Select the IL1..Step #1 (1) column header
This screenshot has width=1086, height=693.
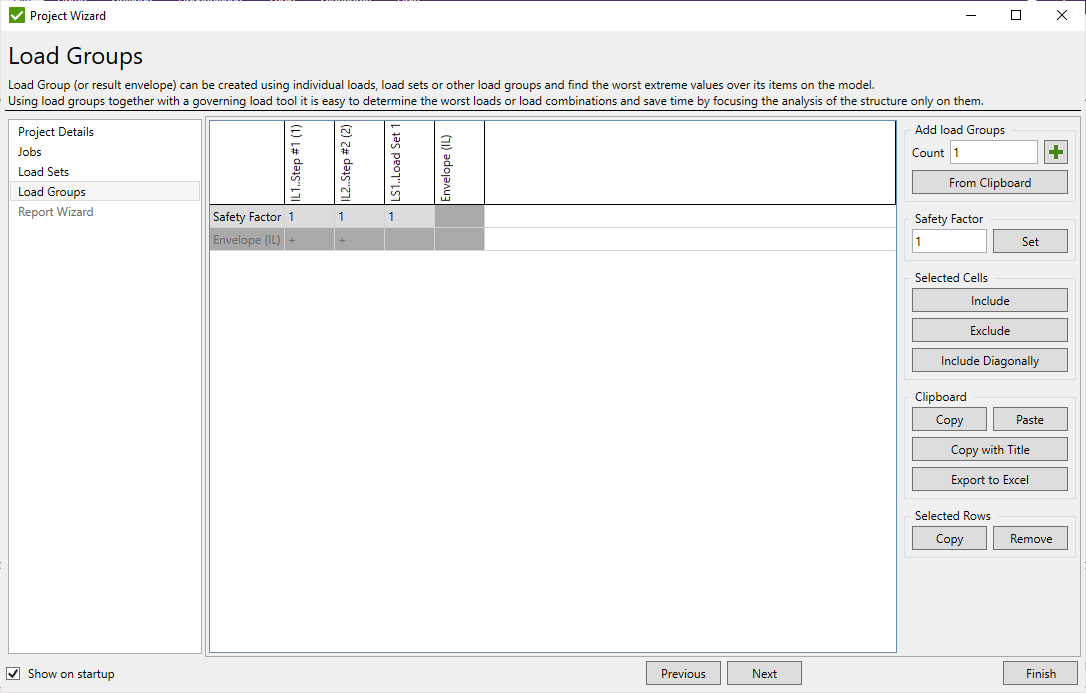click(310, 163)
